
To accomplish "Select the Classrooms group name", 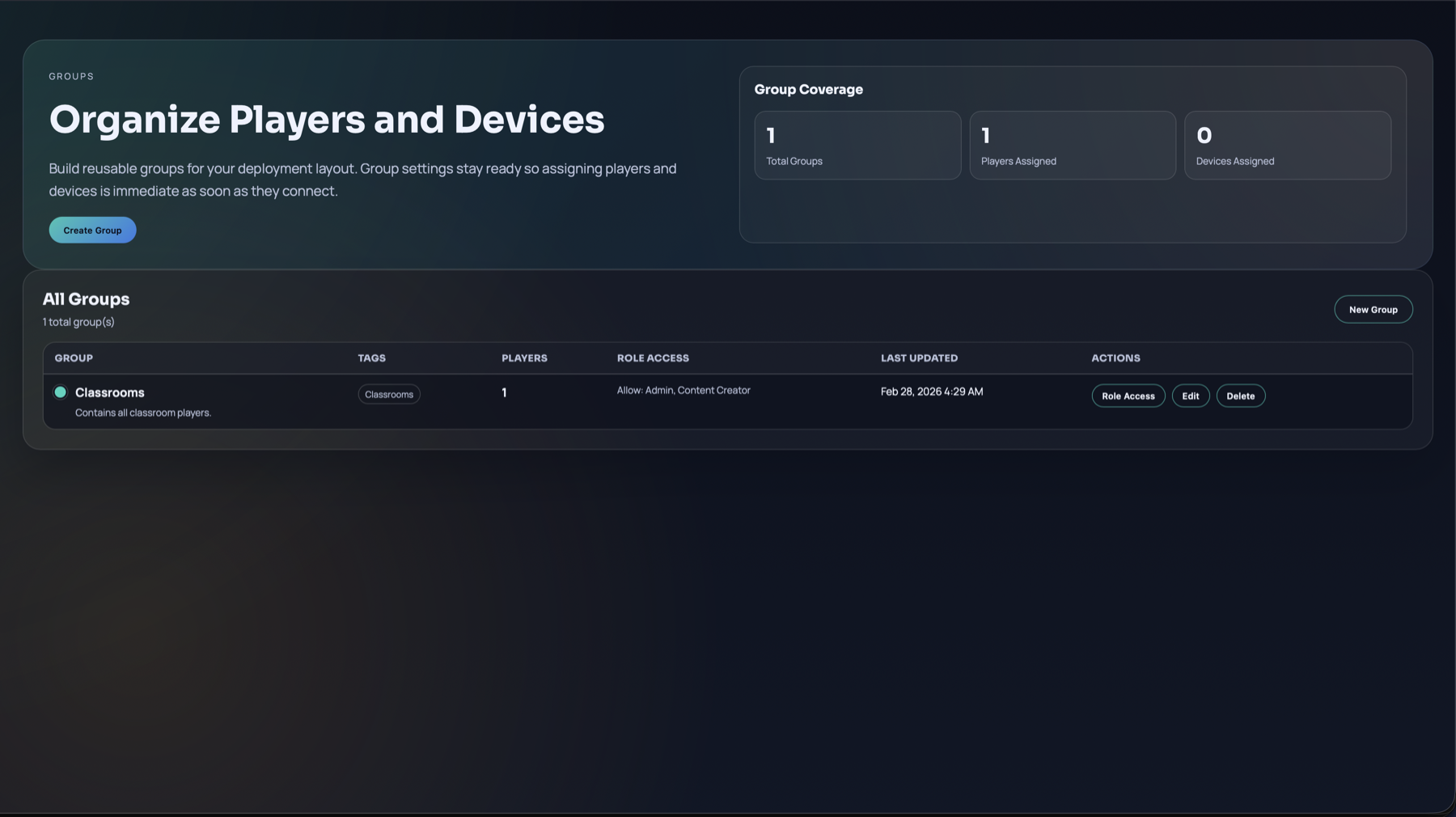I will click(109, 392).
